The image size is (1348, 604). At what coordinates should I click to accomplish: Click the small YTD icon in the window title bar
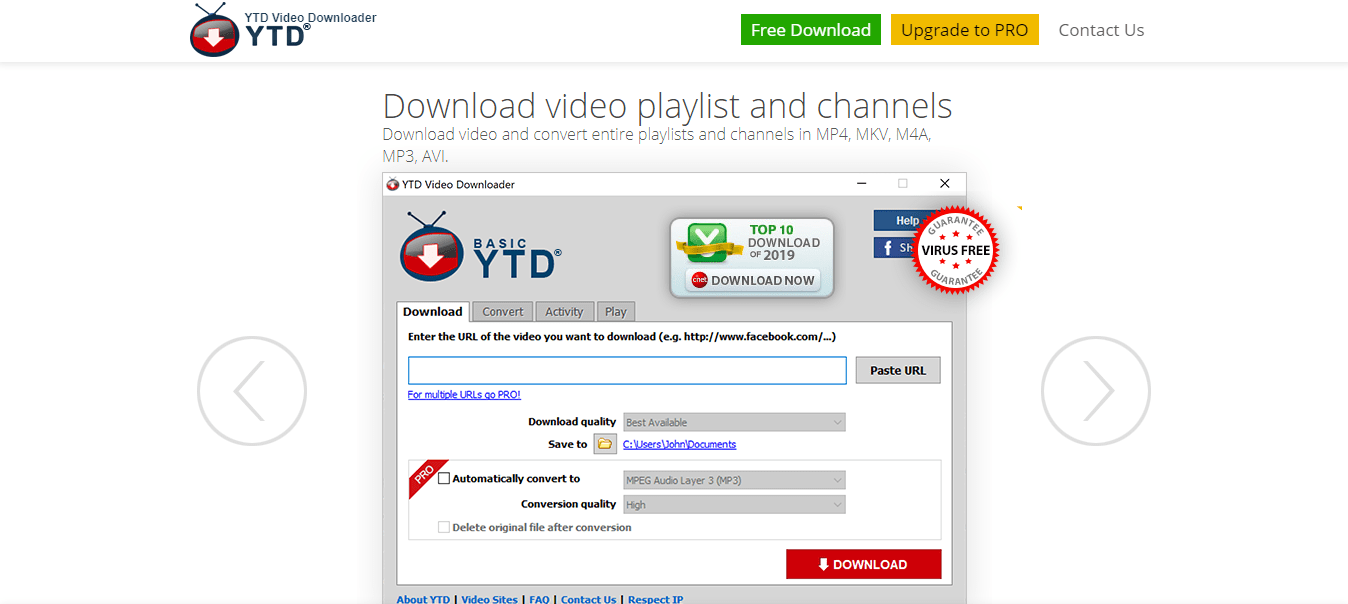[392, 184]
